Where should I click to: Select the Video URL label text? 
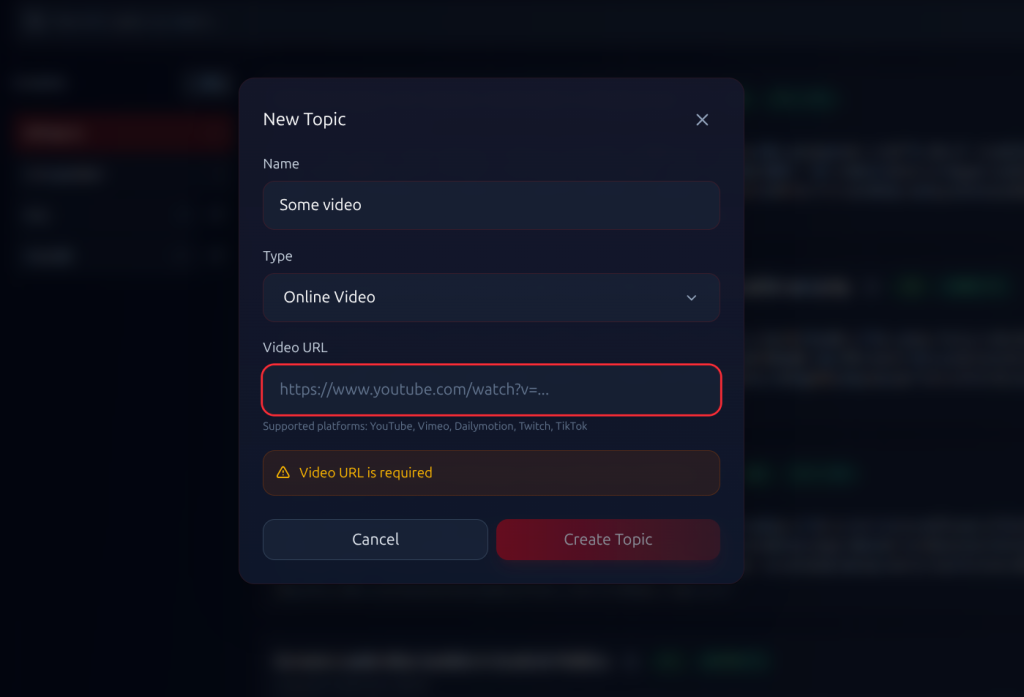click(x=295, y=348)
